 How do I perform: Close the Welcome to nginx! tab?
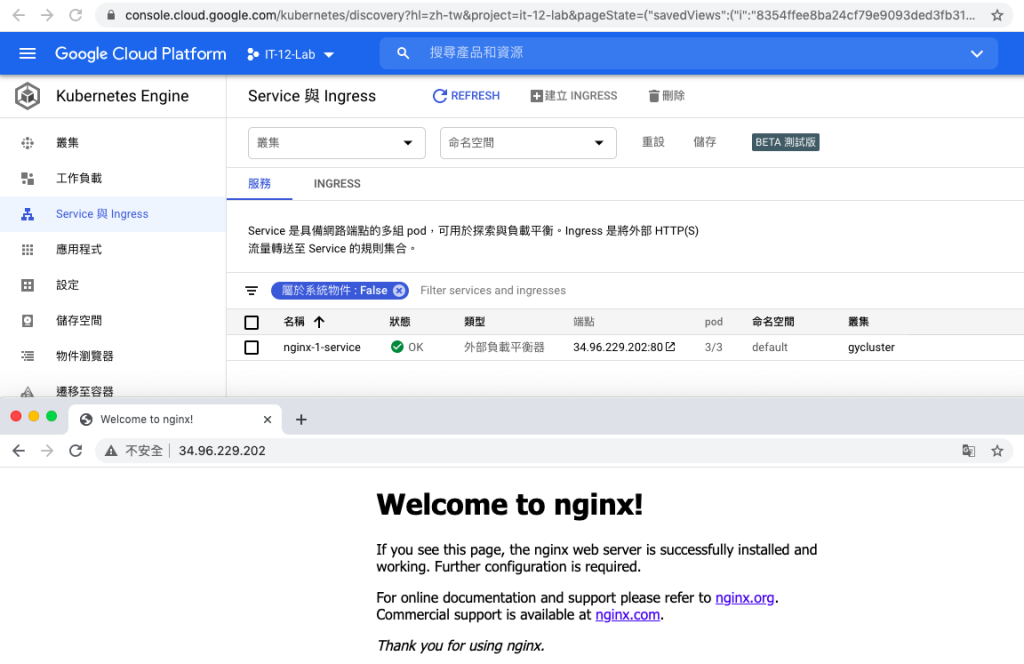pos(267,420)
